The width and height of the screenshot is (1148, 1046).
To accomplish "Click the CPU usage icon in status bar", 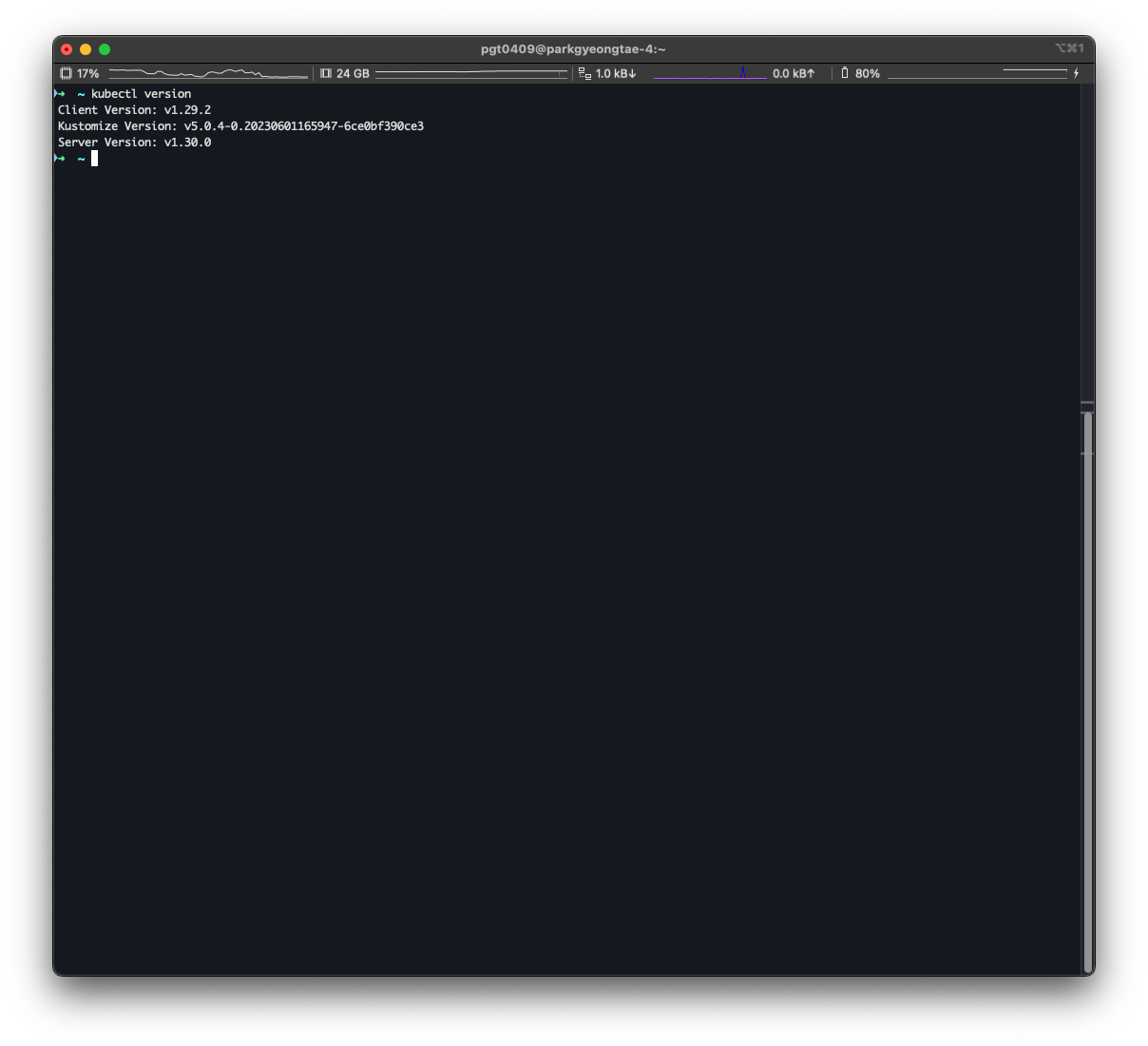I will pos(66,73).
